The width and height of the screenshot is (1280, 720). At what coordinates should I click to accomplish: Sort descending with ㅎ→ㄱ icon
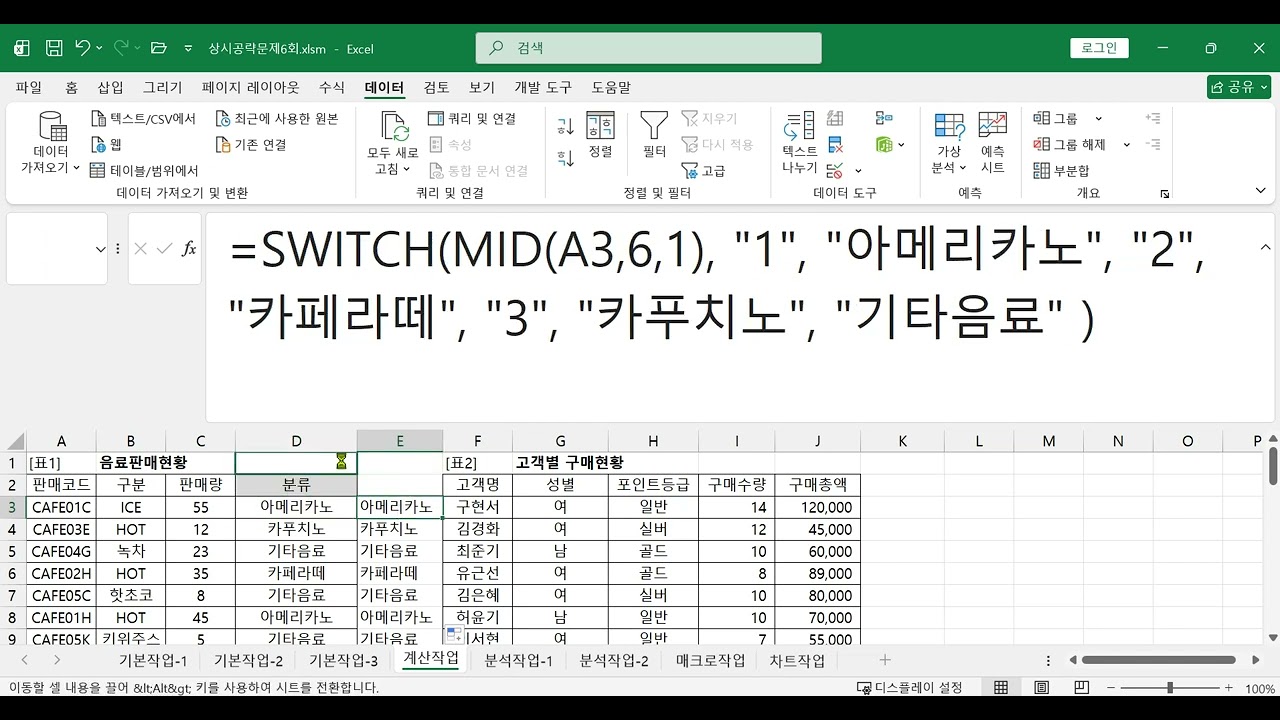tap(566, 158)
